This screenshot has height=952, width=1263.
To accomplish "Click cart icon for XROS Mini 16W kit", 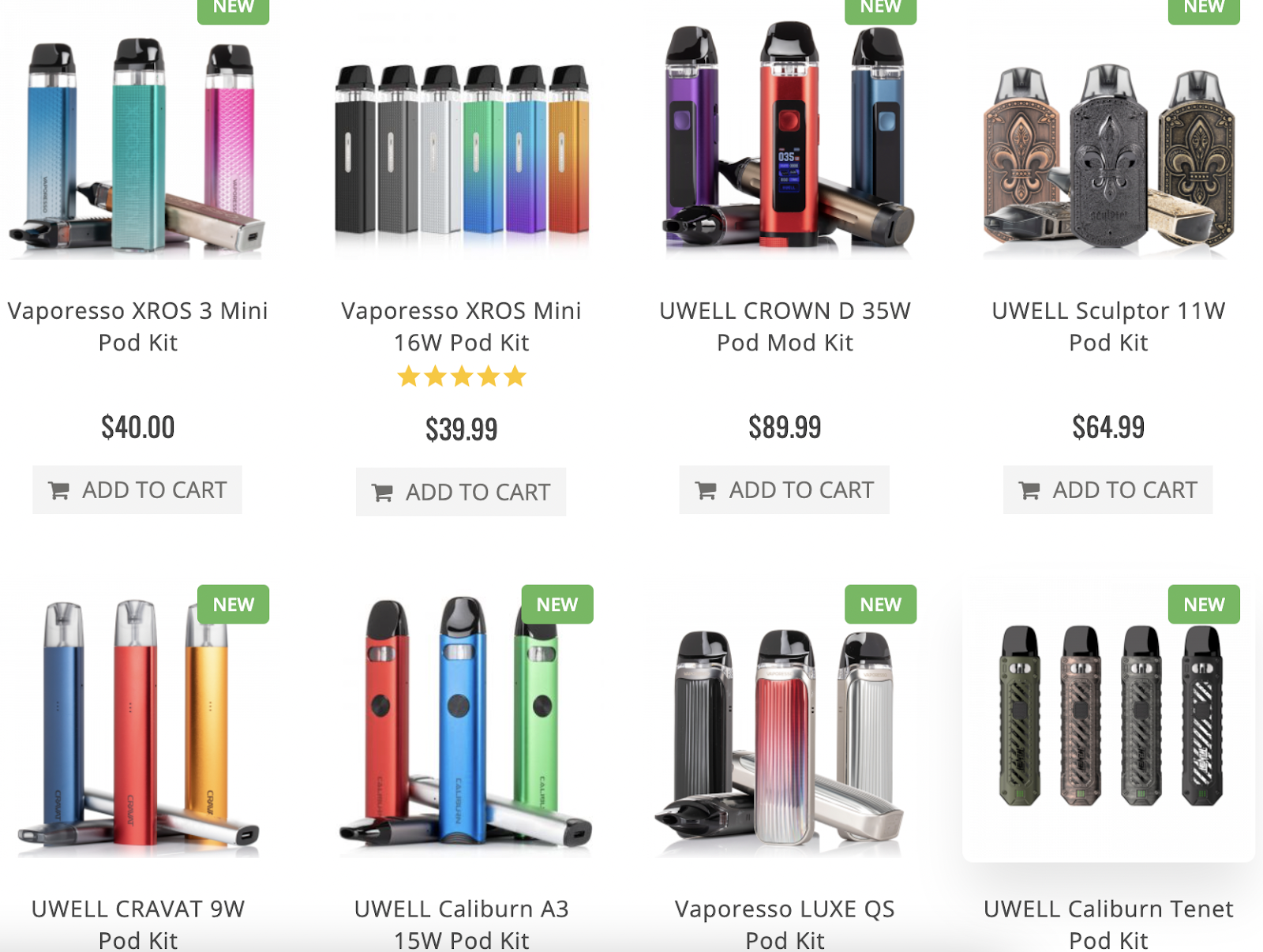I will [383, 493].
